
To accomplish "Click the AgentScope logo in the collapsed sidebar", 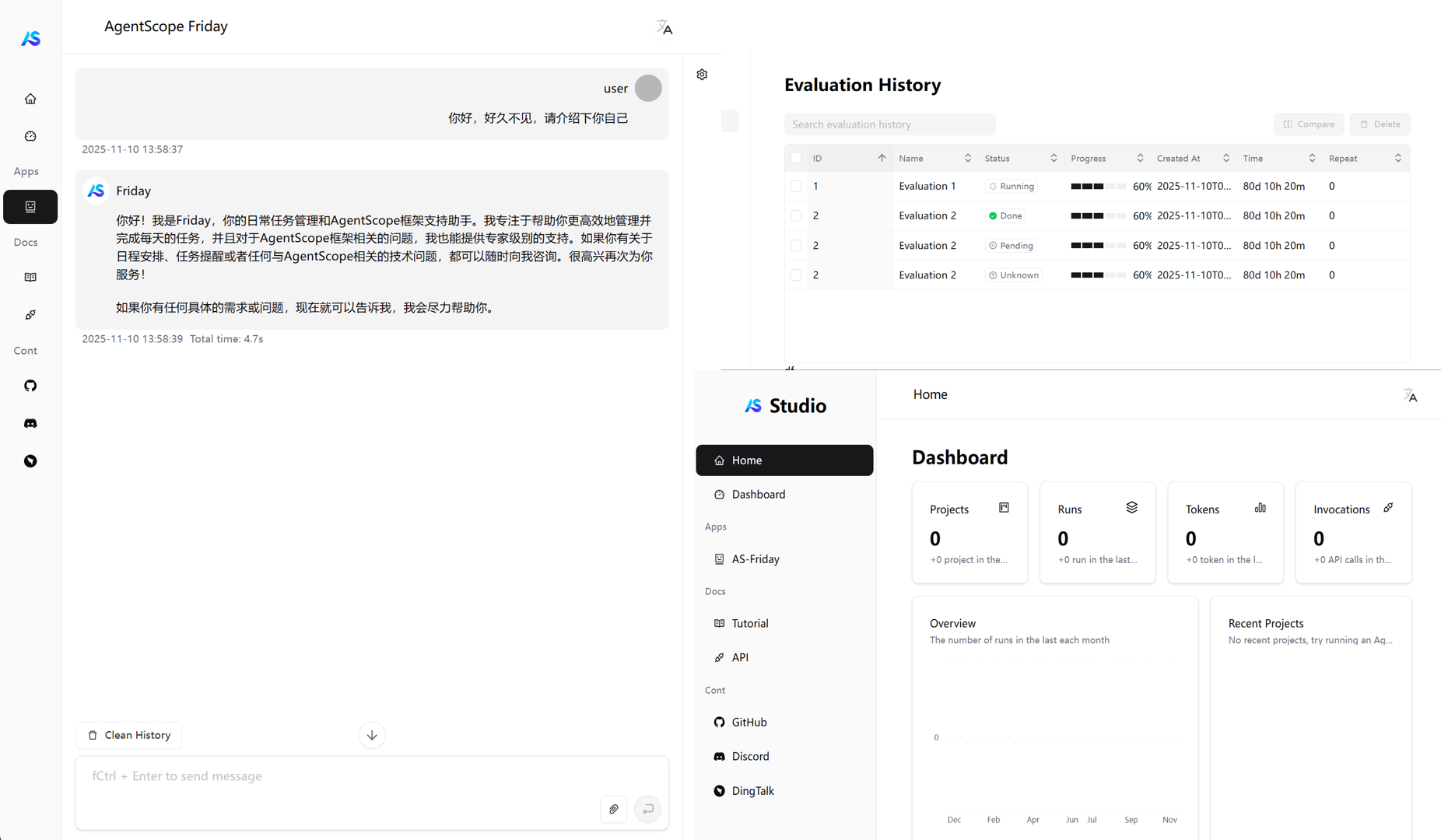I will [x=30, y=38].
